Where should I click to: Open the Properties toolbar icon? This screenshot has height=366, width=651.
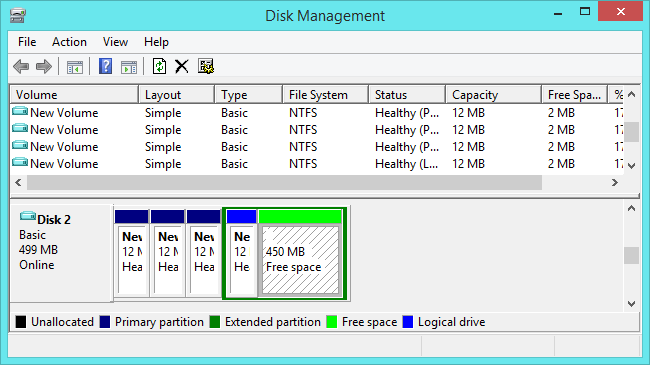pos(206,66)
